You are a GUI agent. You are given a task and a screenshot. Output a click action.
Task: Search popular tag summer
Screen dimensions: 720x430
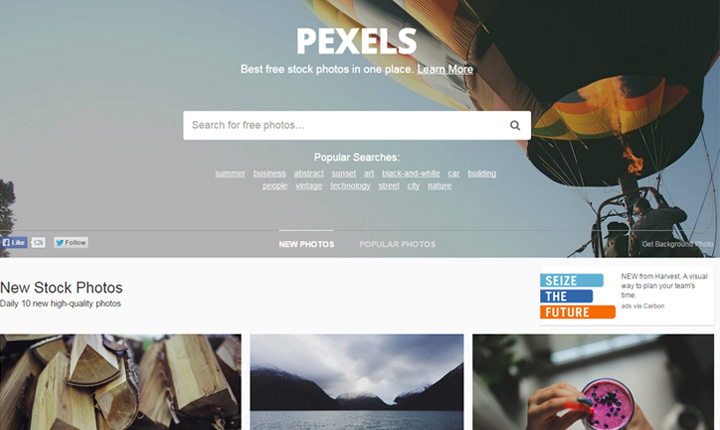point(230,174)
